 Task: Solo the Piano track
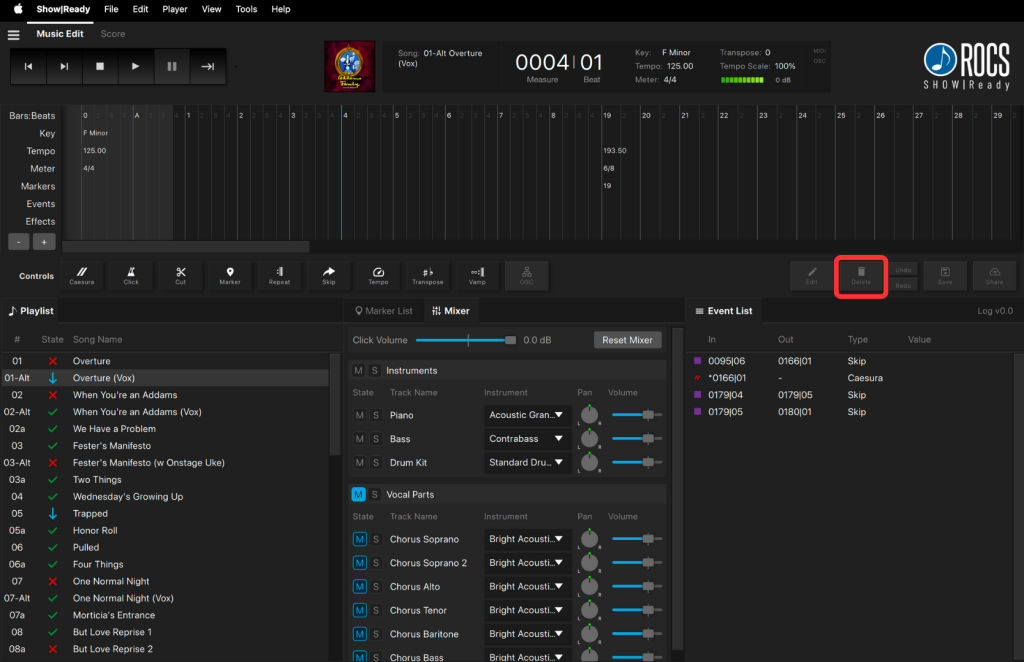click(x=376, y=415)
